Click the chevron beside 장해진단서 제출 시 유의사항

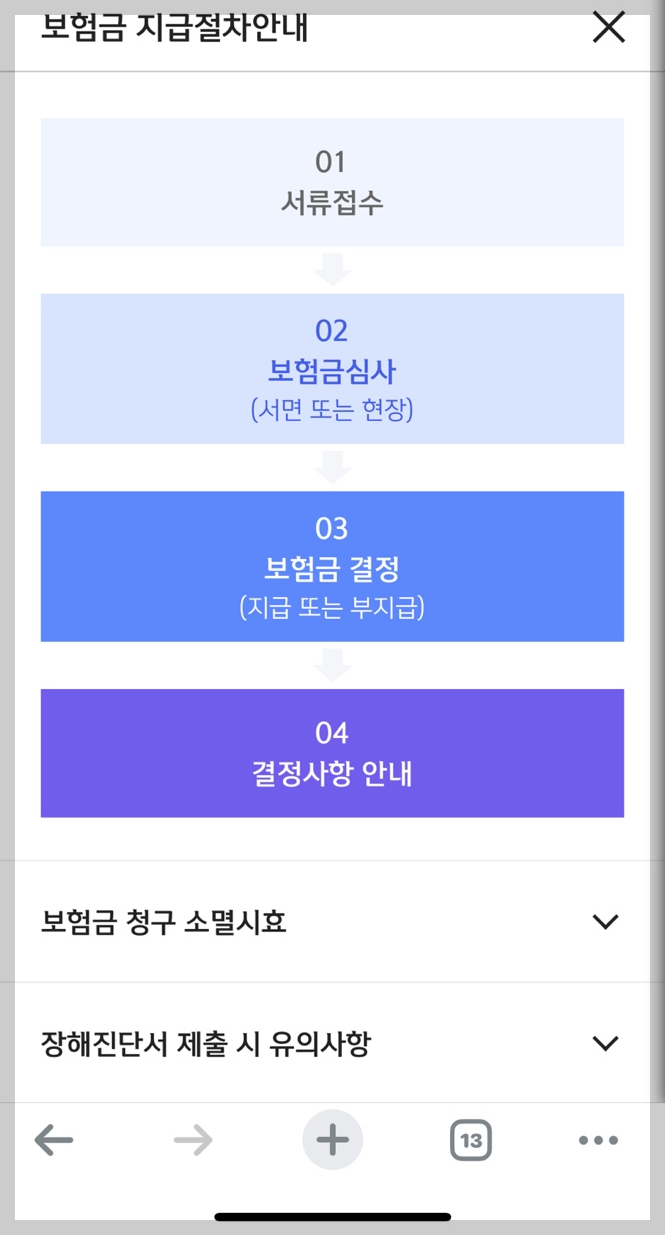[606, 1043]
